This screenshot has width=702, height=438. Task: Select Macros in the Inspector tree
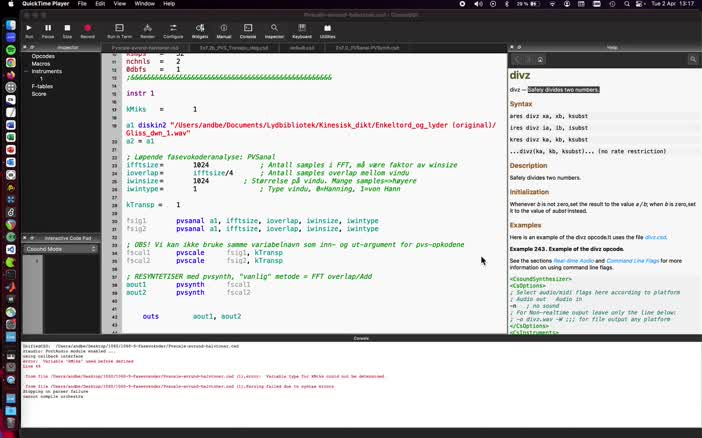pyautogui.click(x=41, y=64)
